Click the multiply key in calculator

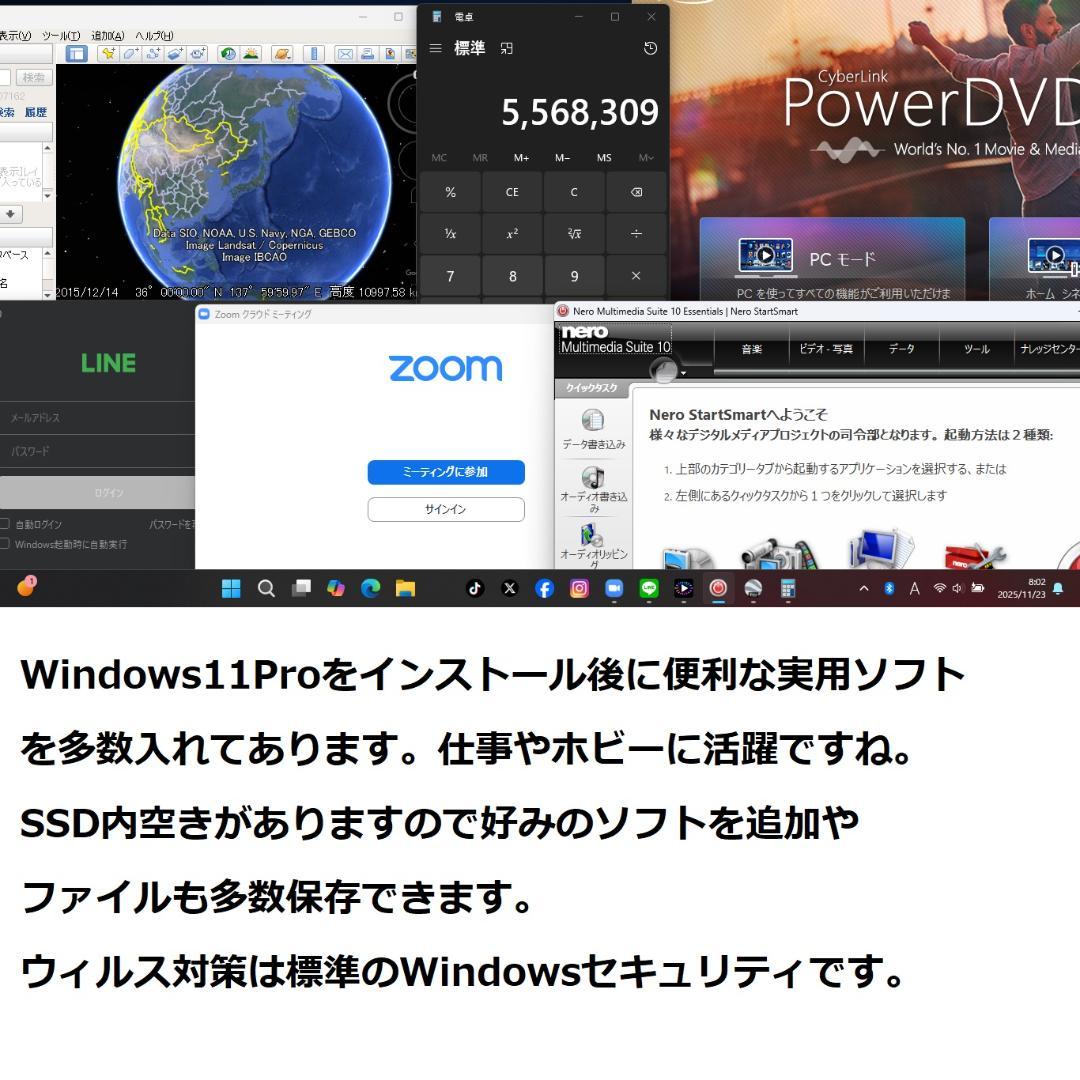tap(636, 276)
